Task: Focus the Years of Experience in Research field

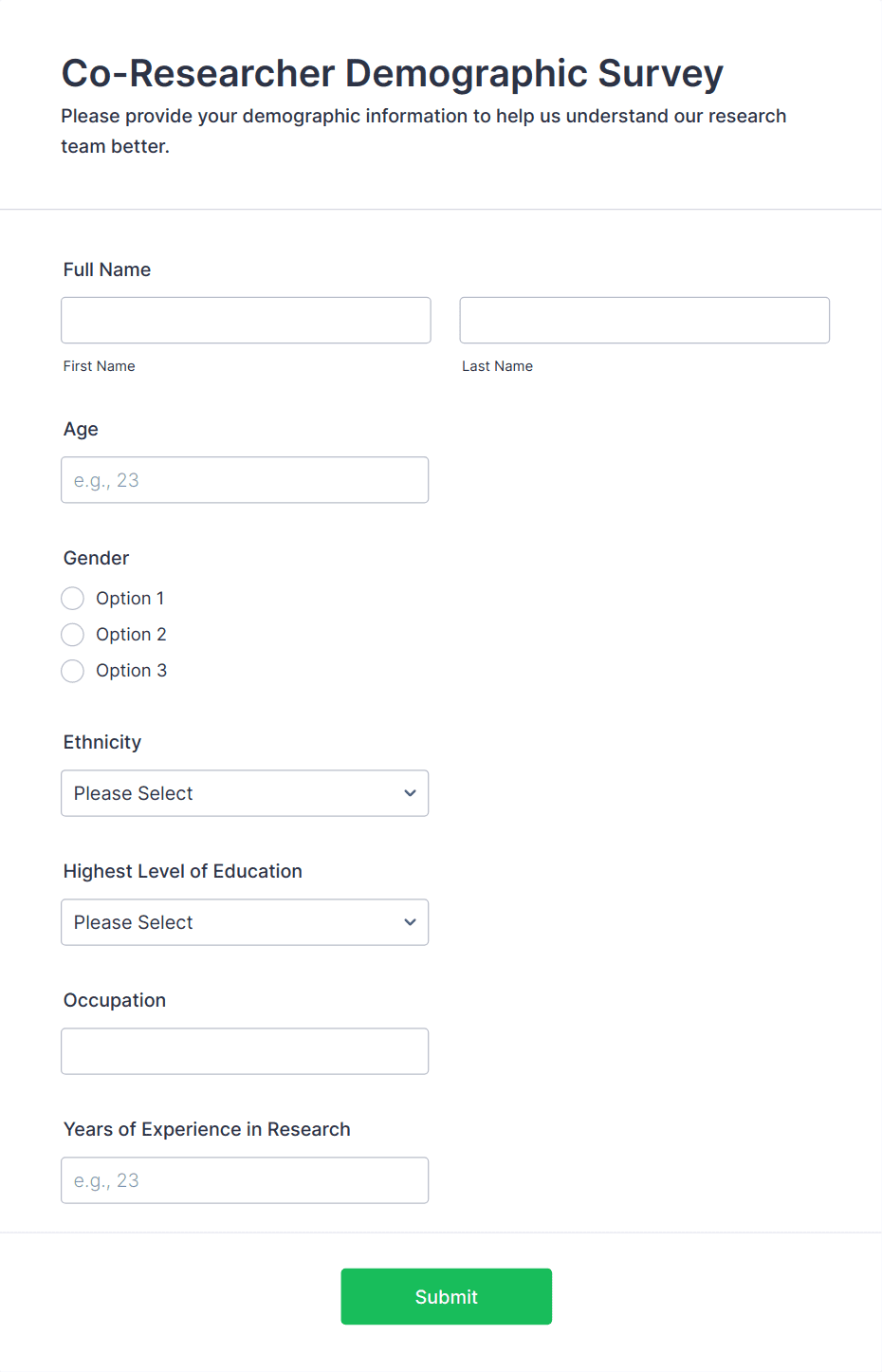Action: 245,1180
